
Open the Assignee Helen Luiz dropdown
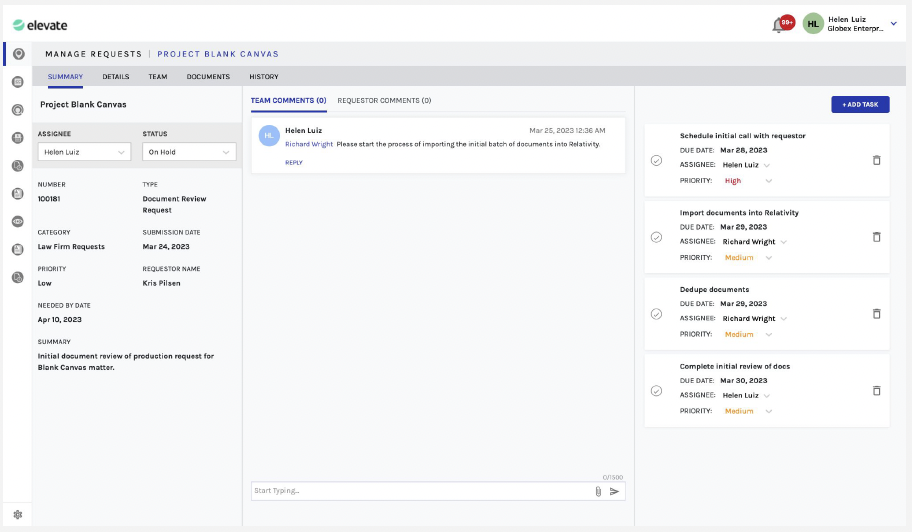click(84, 152)
